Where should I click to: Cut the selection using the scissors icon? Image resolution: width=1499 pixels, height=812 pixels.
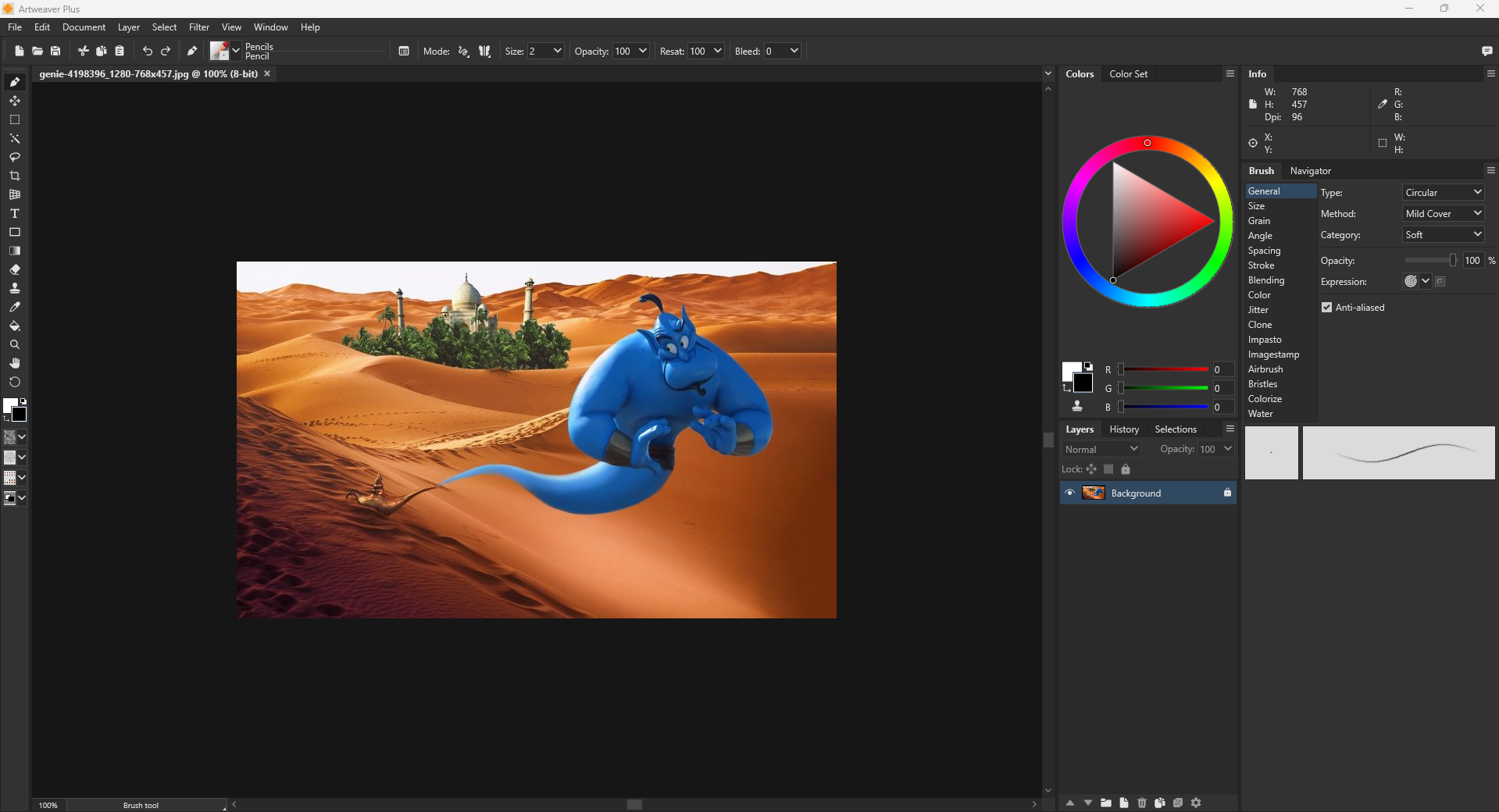(x=84, y=51)
